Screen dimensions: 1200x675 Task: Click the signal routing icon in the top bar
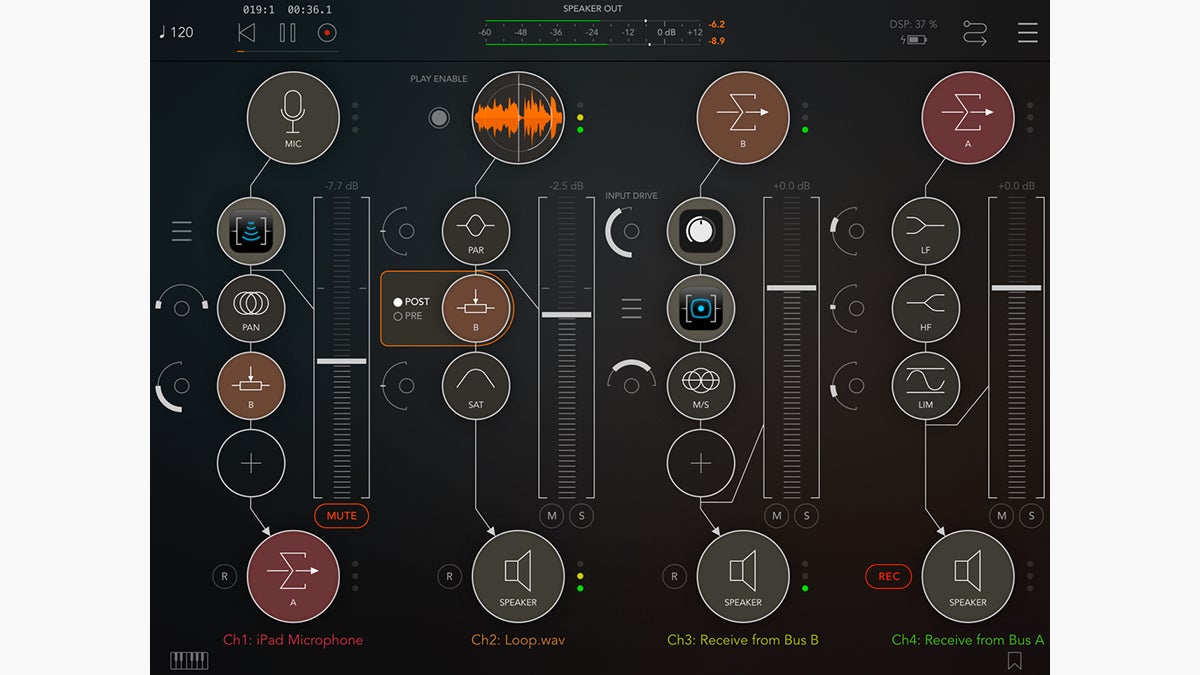coord(975,32)
